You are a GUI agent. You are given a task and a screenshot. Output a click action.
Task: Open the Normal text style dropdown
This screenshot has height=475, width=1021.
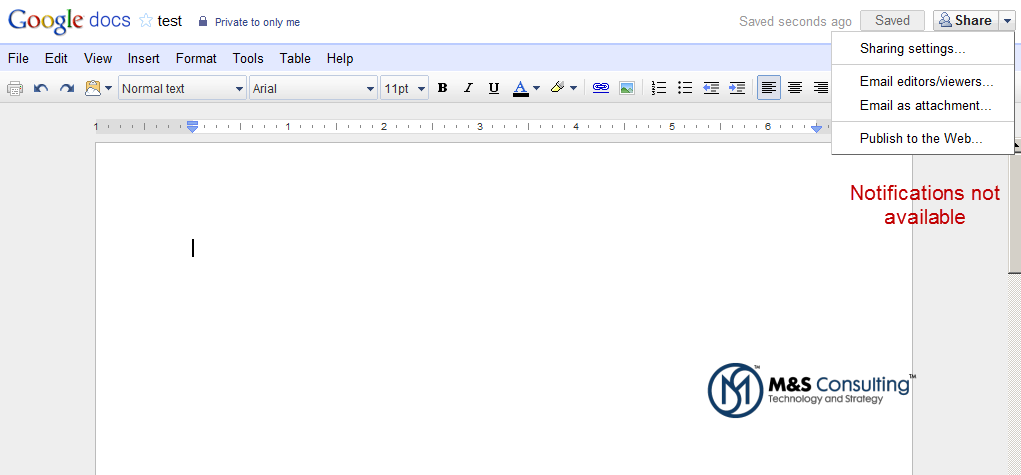[182, 88]
